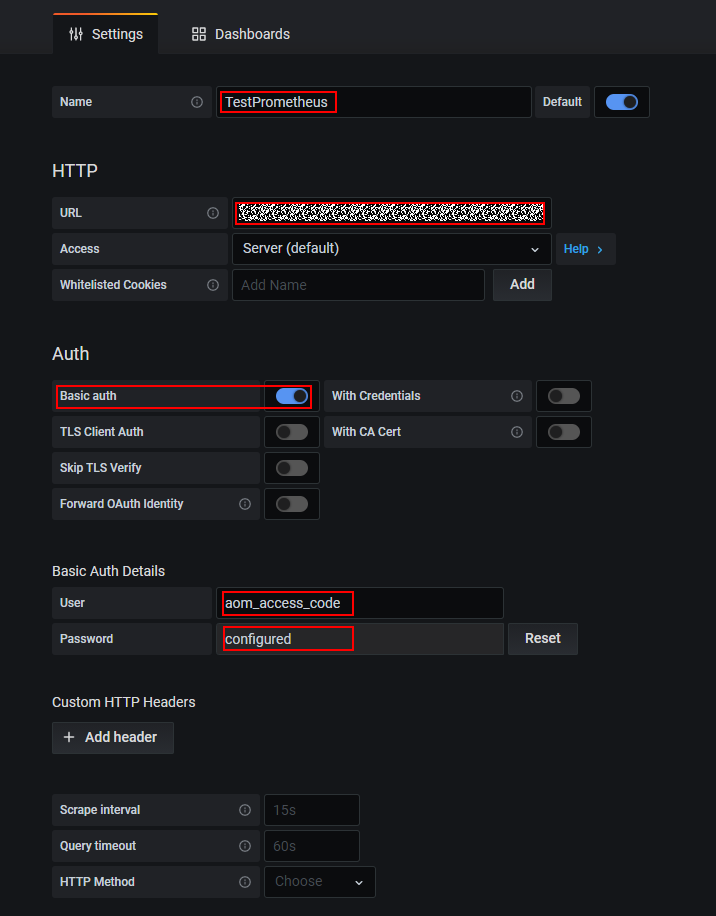Click the Query timeout info icon
This screenshot has width=716, height=916.
[245, 846]
